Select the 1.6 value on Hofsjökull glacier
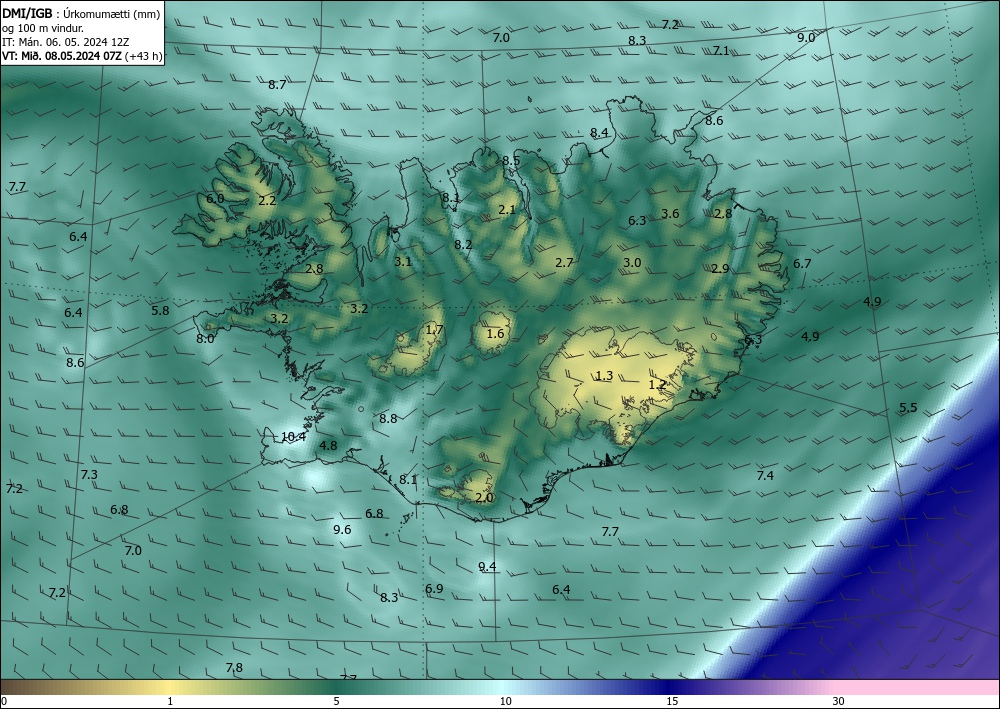The width and height of the screenshot is (1000, 709). tap(495, 333)
